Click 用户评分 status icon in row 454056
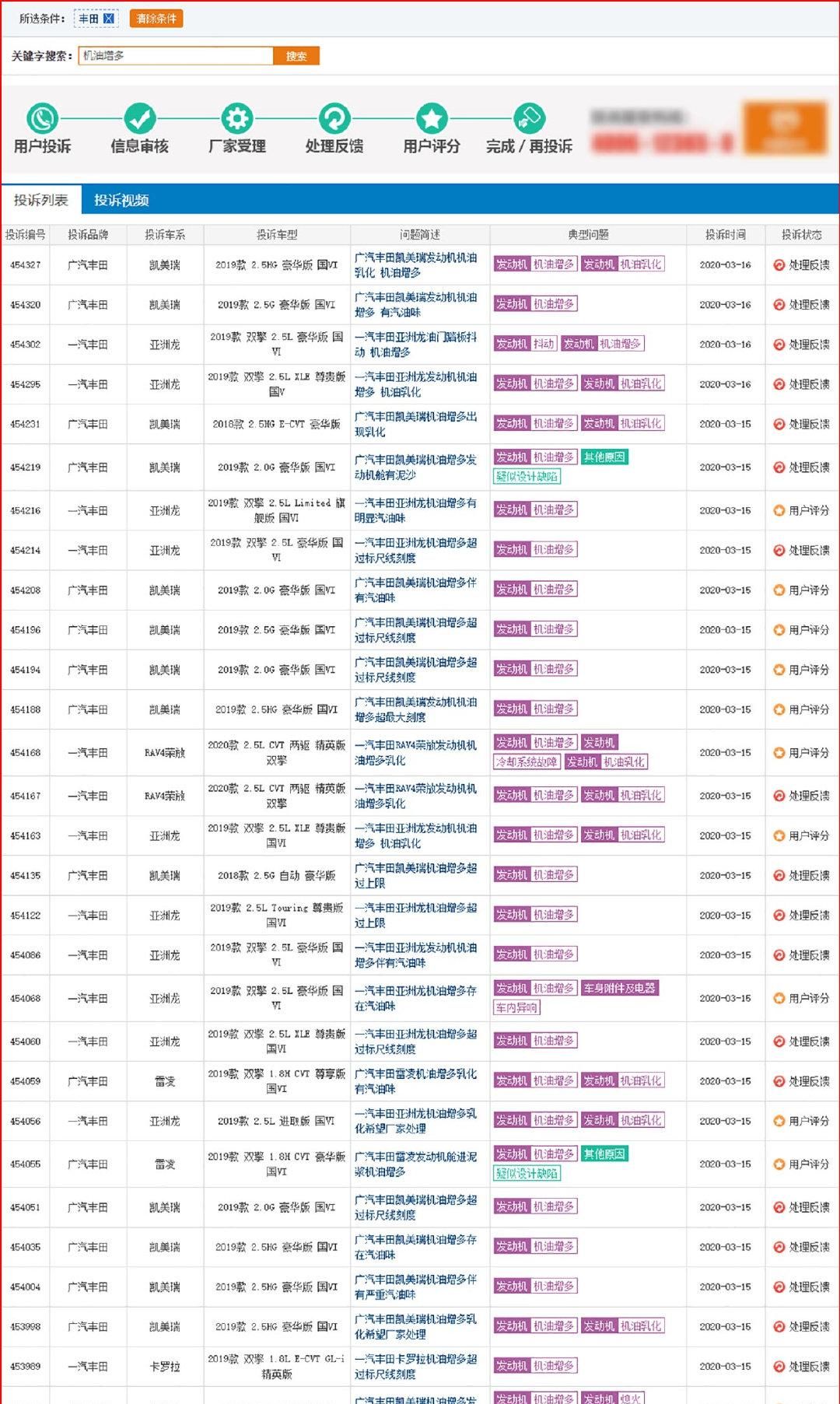Screen dimensions: 840x1404 pos(779,1121)
